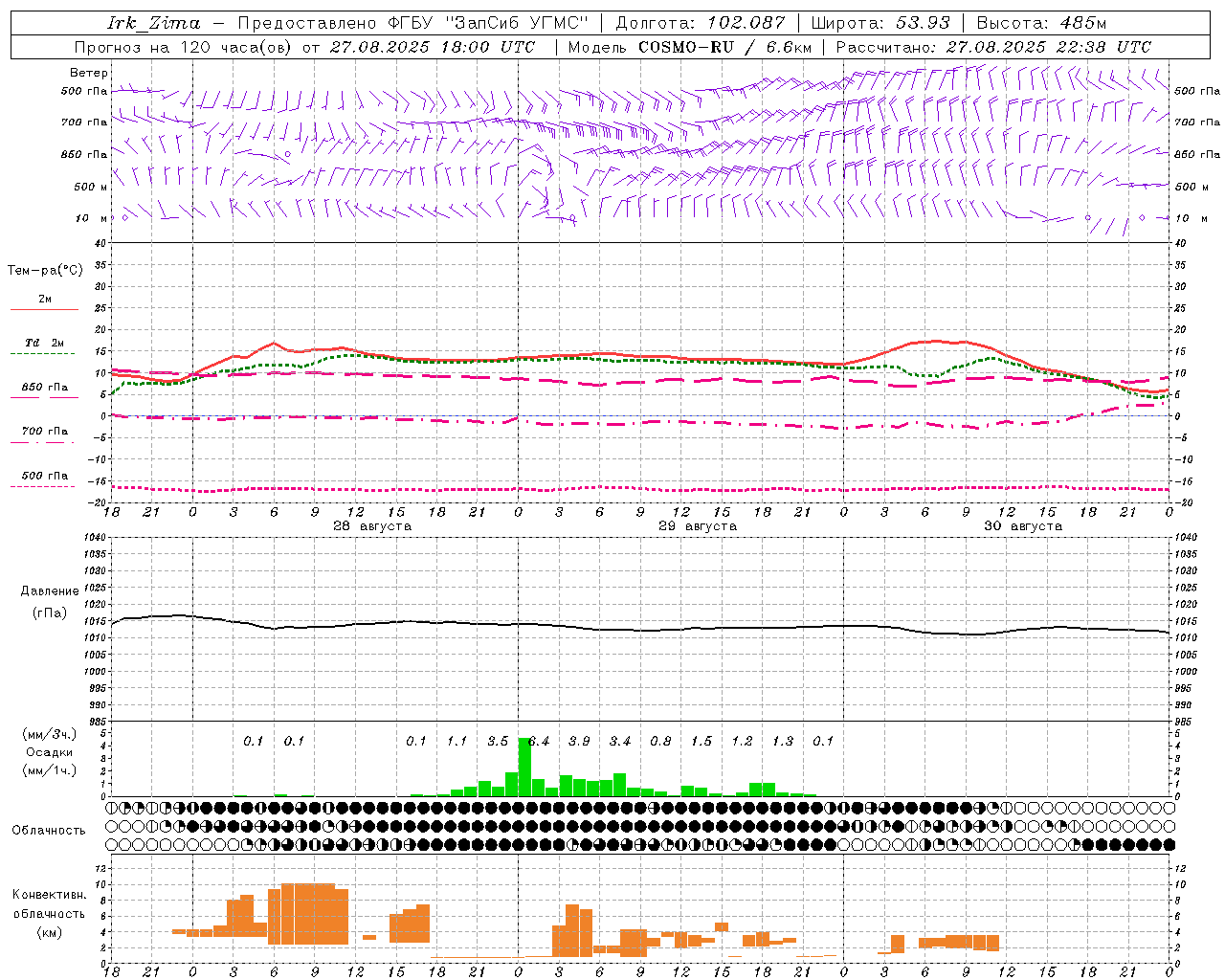Click the forecast start time 27.08.2025 18:00 UTC
The width and height of the screenshot is (1225, 980).
pyautogui.click(x=433, y=47)
